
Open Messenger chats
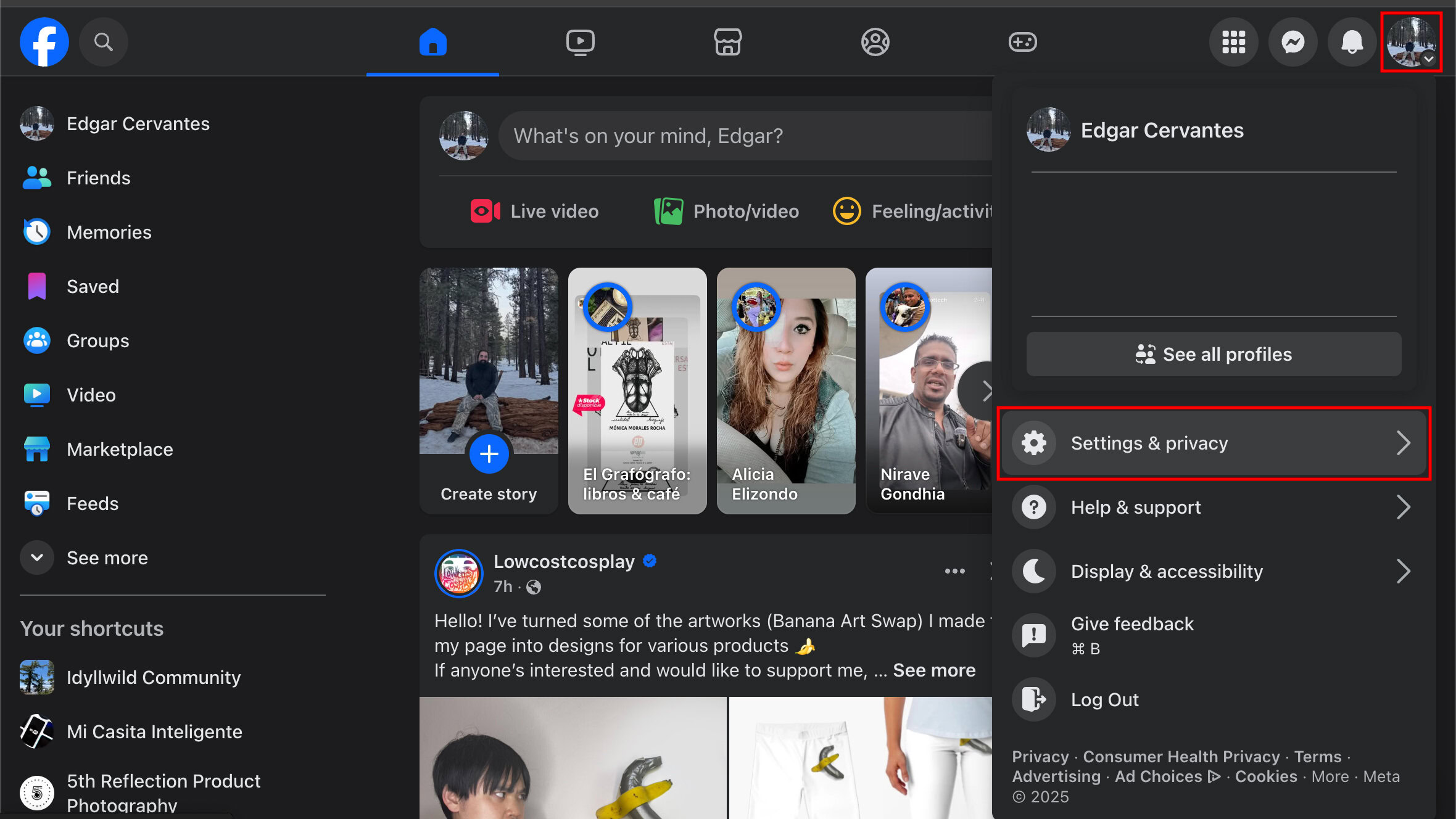click(x=1293, y=41)
